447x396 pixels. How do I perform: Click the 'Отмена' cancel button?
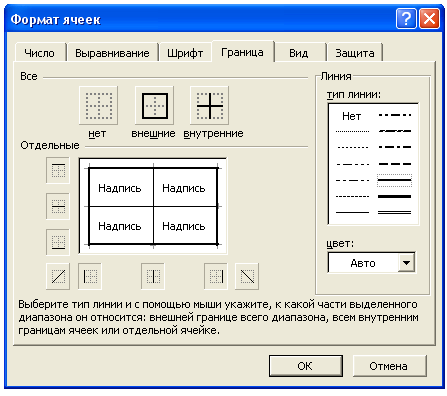click(x=389, y=366)
